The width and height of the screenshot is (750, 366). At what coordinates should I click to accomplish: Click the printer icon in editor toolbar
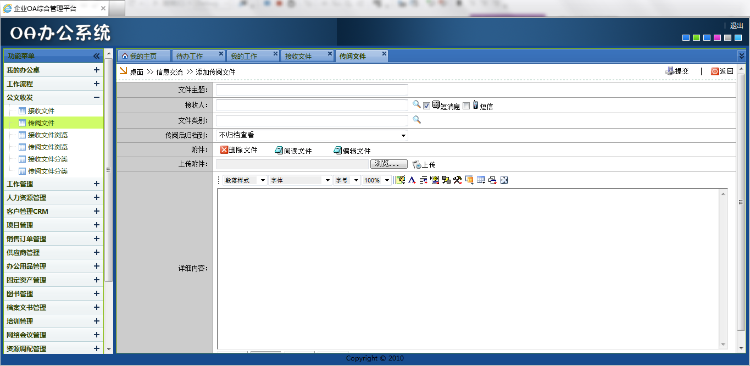pyautogui.click(x=492, y=180)
